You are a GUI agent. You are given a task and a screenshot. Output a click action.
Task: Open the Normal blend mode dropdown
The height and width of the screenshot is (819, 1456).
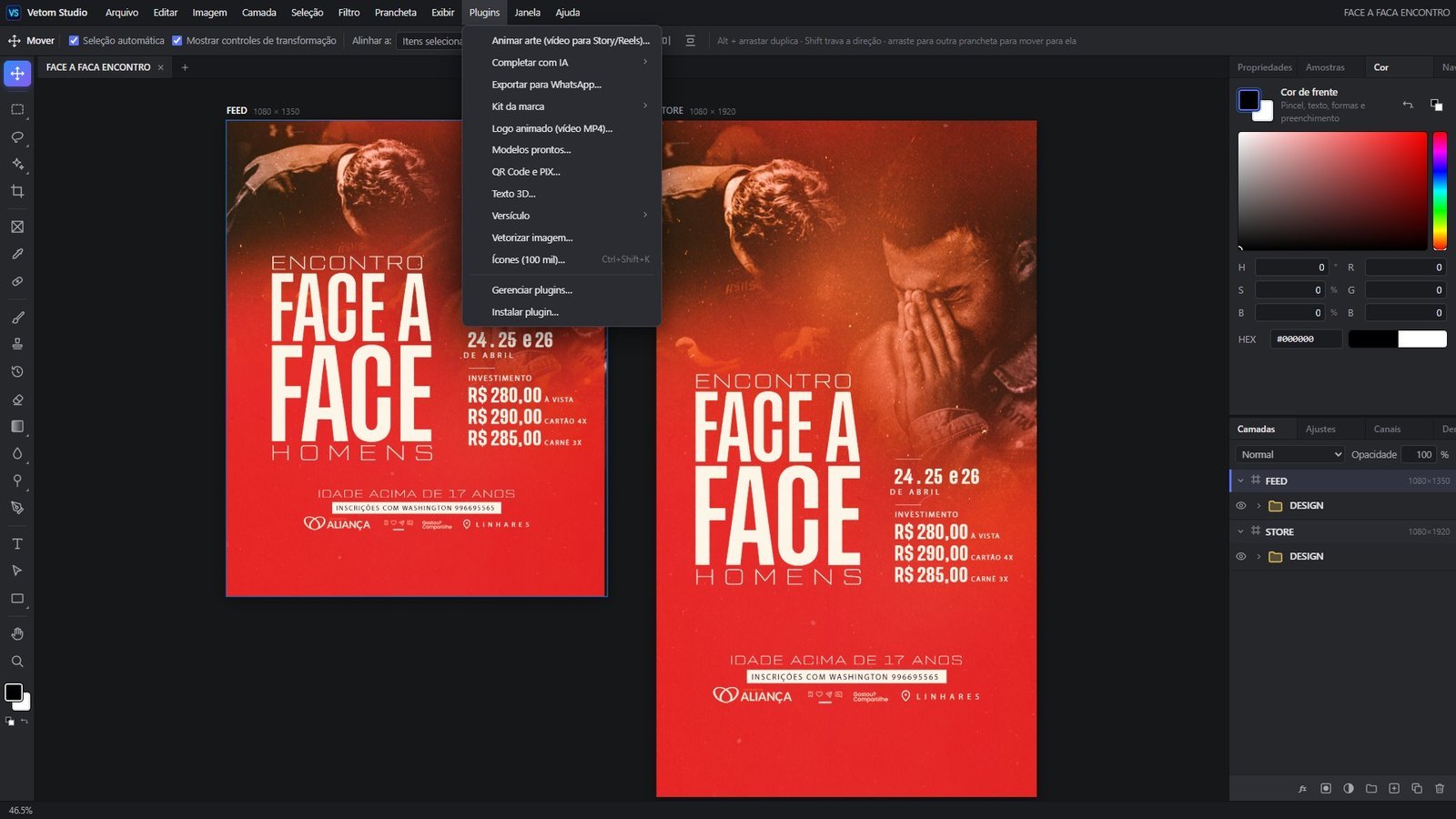pos(1289,454)
